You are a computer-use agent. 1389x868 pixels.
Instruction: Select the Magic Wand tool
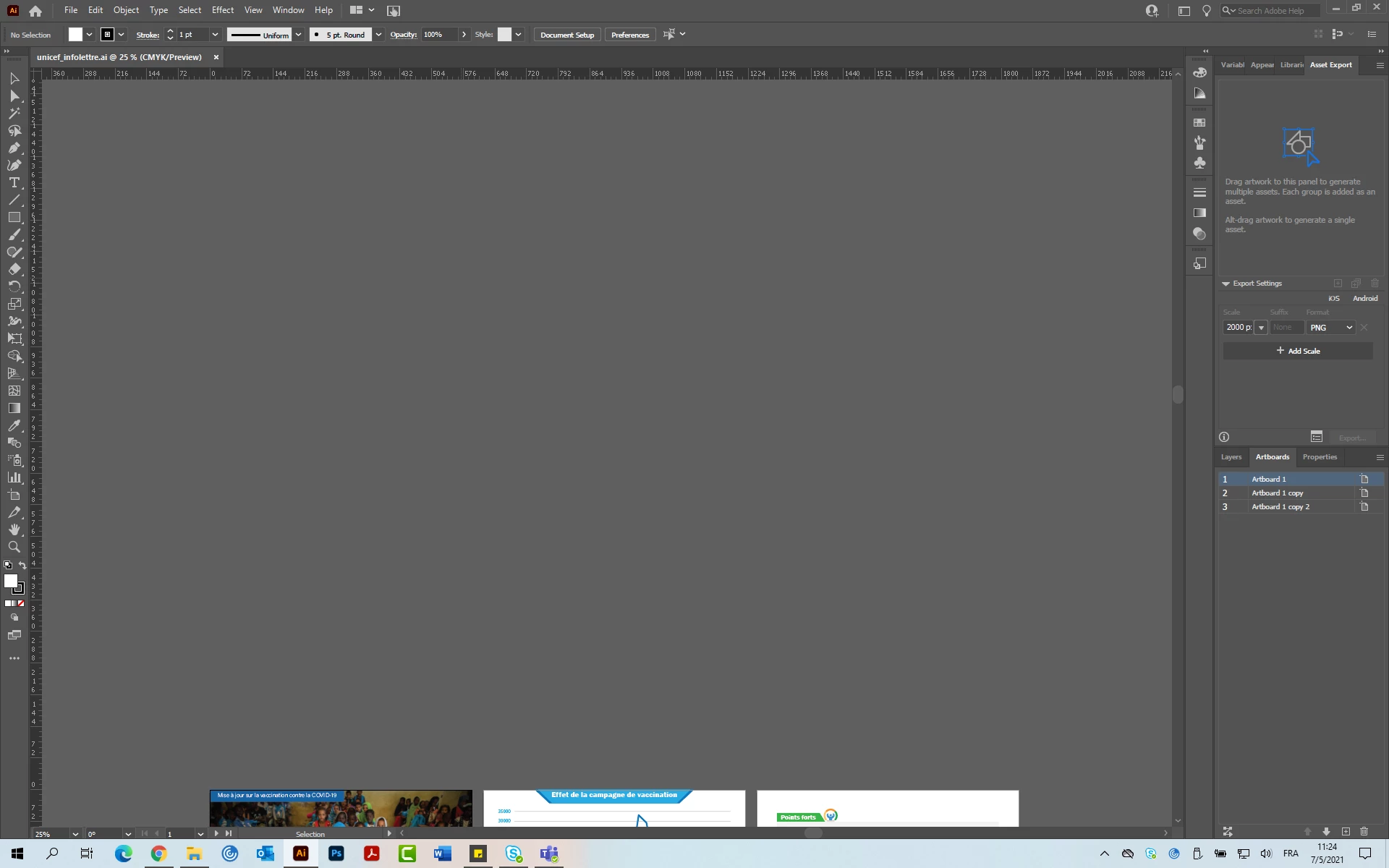[x=14, y=114]
